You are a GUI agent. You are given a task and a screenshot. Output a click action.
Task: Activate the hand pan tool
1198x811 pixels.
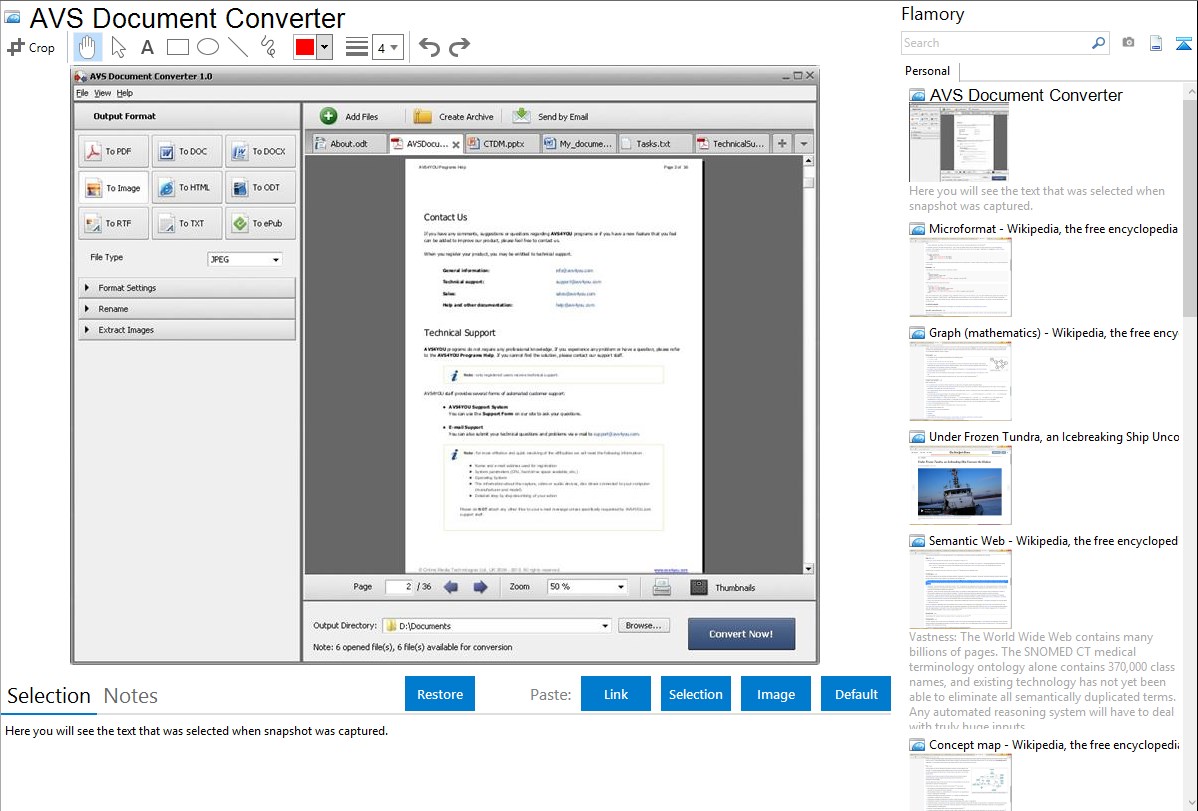coord(87,47)
